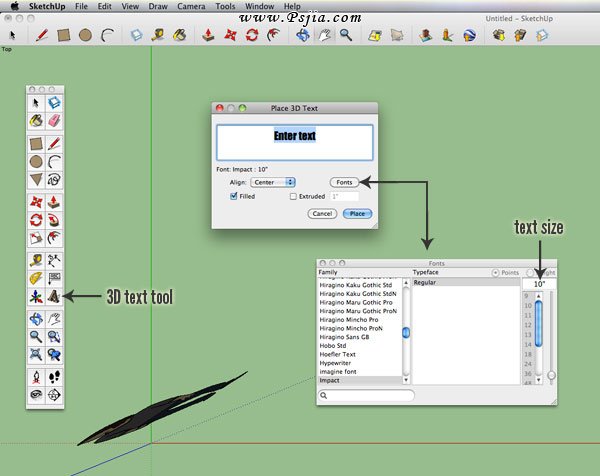Open the Align dropdown set to Center

point(273,182)
